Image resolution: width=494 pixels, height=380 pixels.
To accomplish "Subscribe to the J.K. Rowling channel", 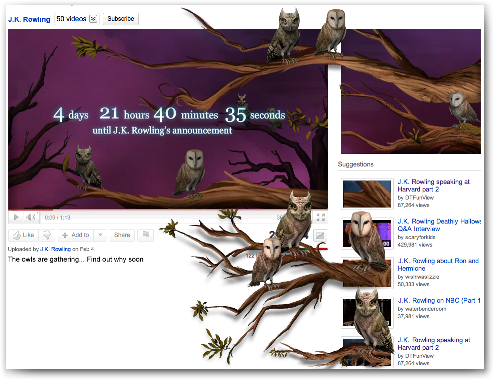I will [121, 19].
